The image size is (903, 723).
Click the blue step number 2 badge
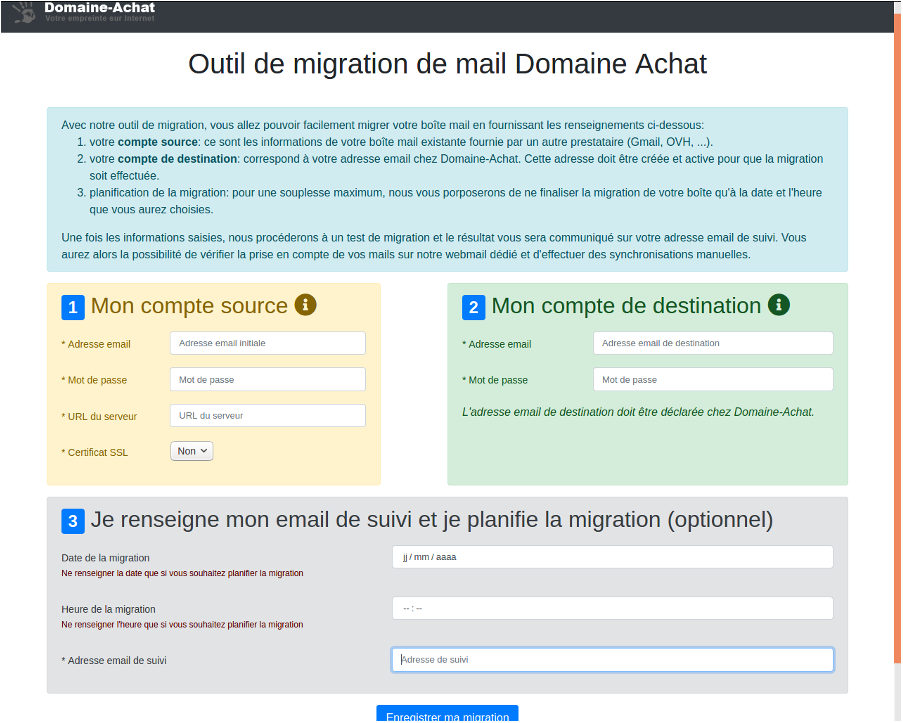coord(473,308)
